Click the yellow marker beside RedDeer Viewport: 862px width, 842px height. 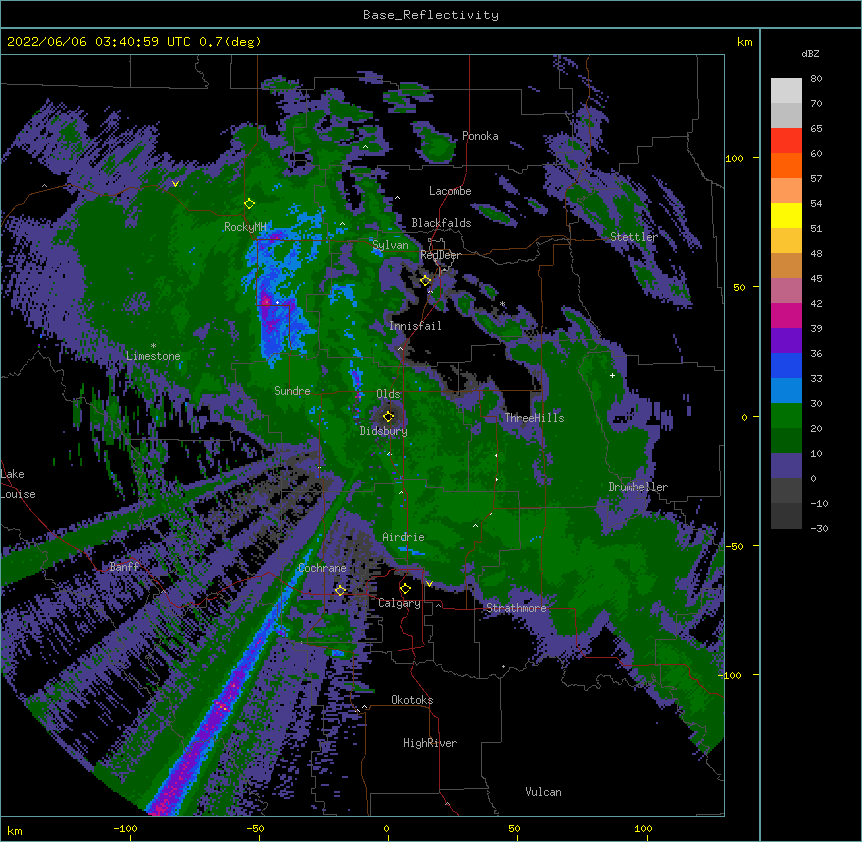pyautogui.click(x=426, y=280)
